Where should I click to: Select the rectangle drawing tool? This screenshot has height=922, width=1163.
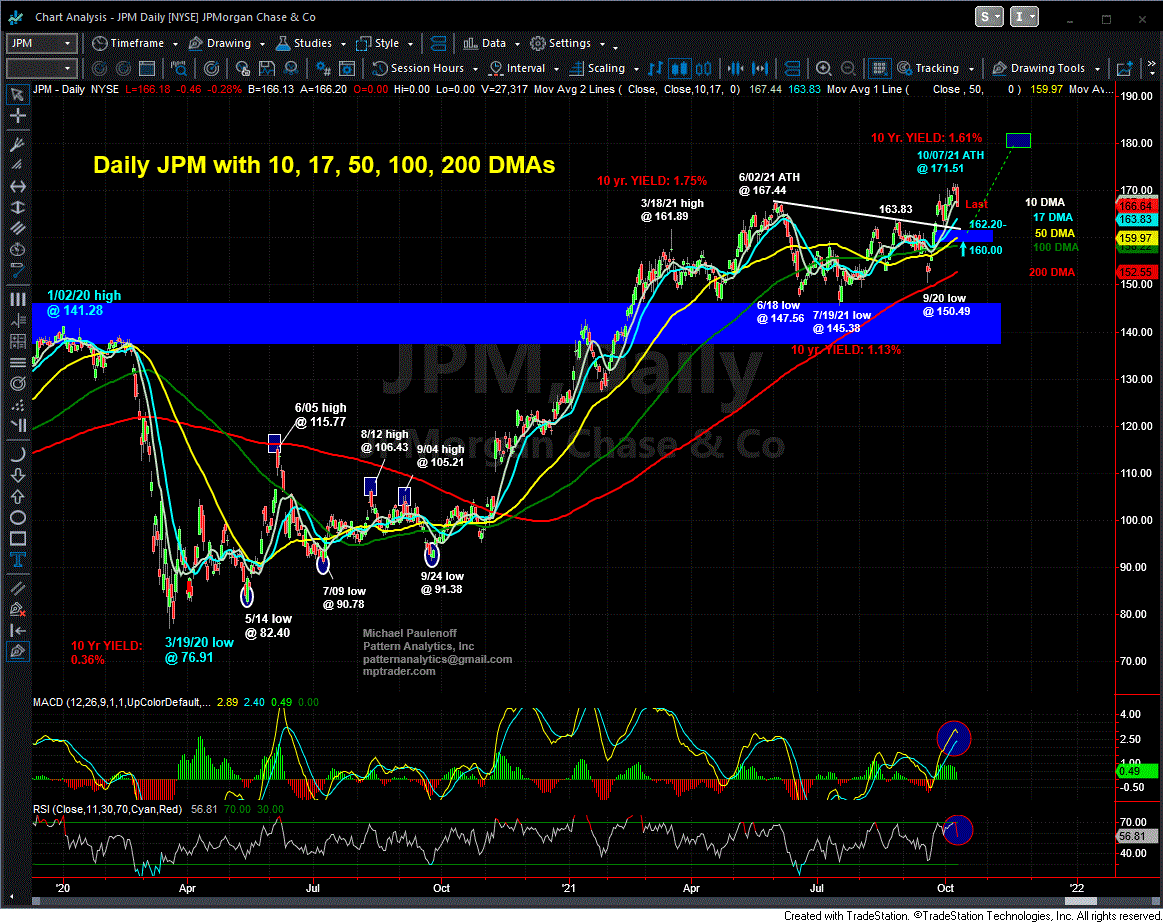[x=17, y=539]
